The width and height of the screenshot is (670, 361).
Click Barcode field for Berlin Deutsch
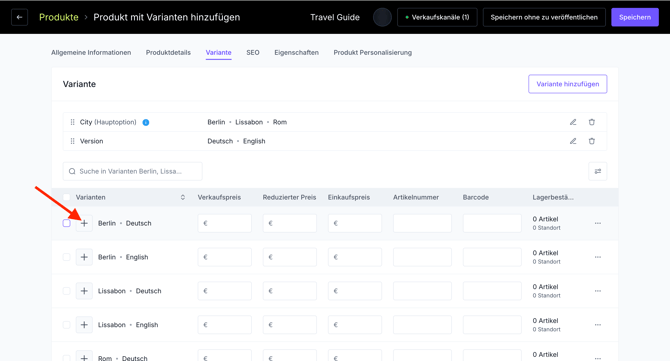[x=492, y=223]
